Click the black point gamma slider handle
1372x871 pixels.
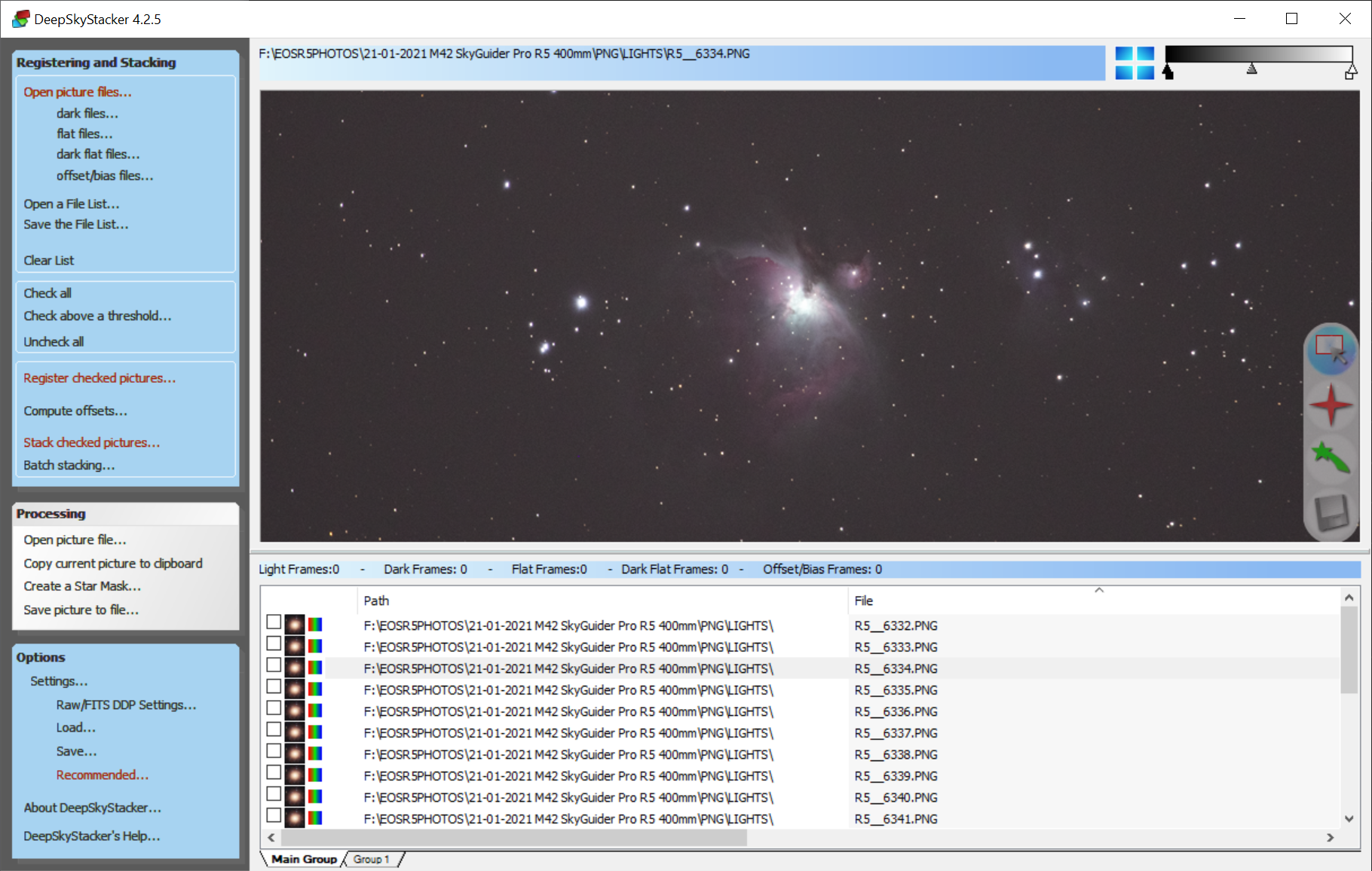click(1168, 72)
